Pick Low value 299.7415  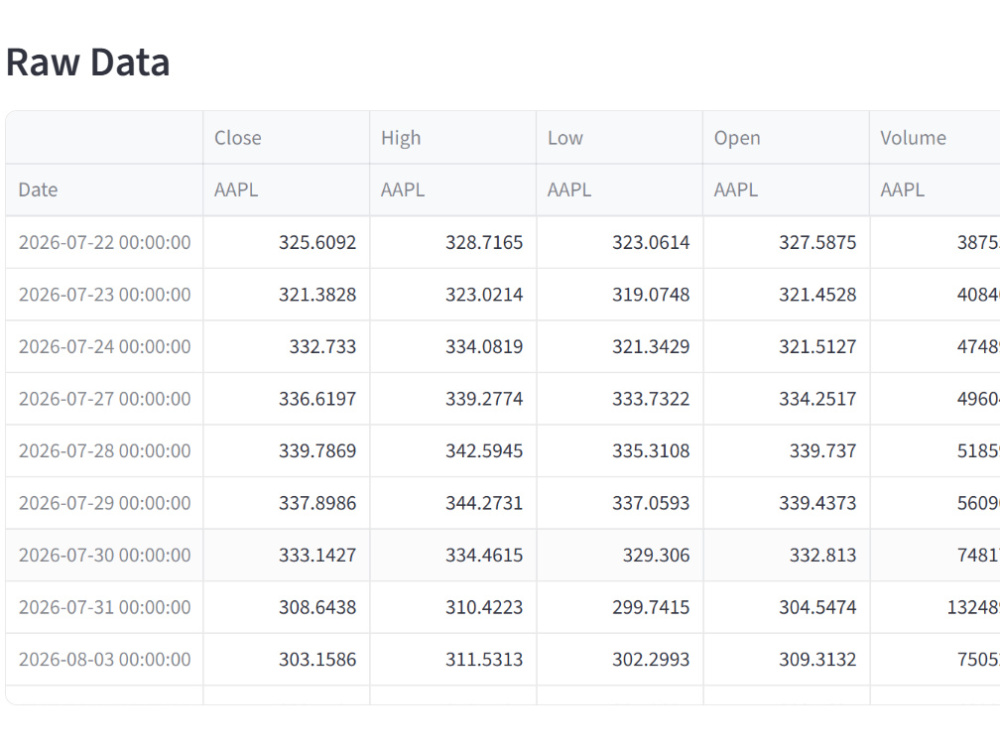coord(620,607)
